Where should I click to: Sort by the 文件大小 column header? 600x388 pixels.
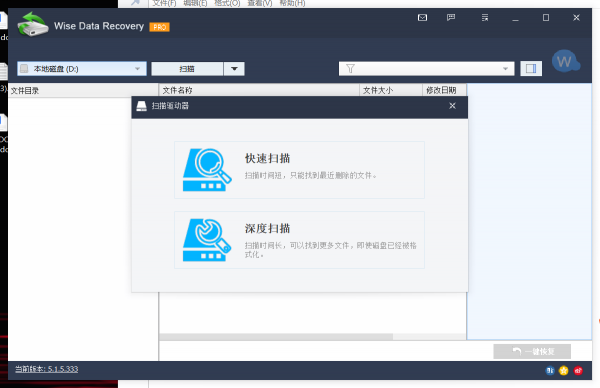pos(391,90)
